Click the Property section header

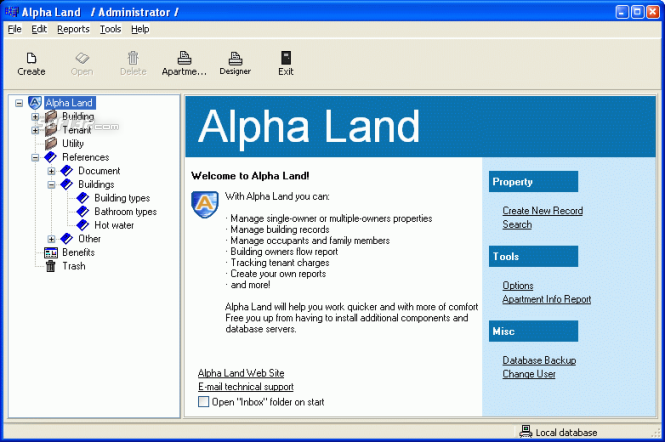coord(533,182)
